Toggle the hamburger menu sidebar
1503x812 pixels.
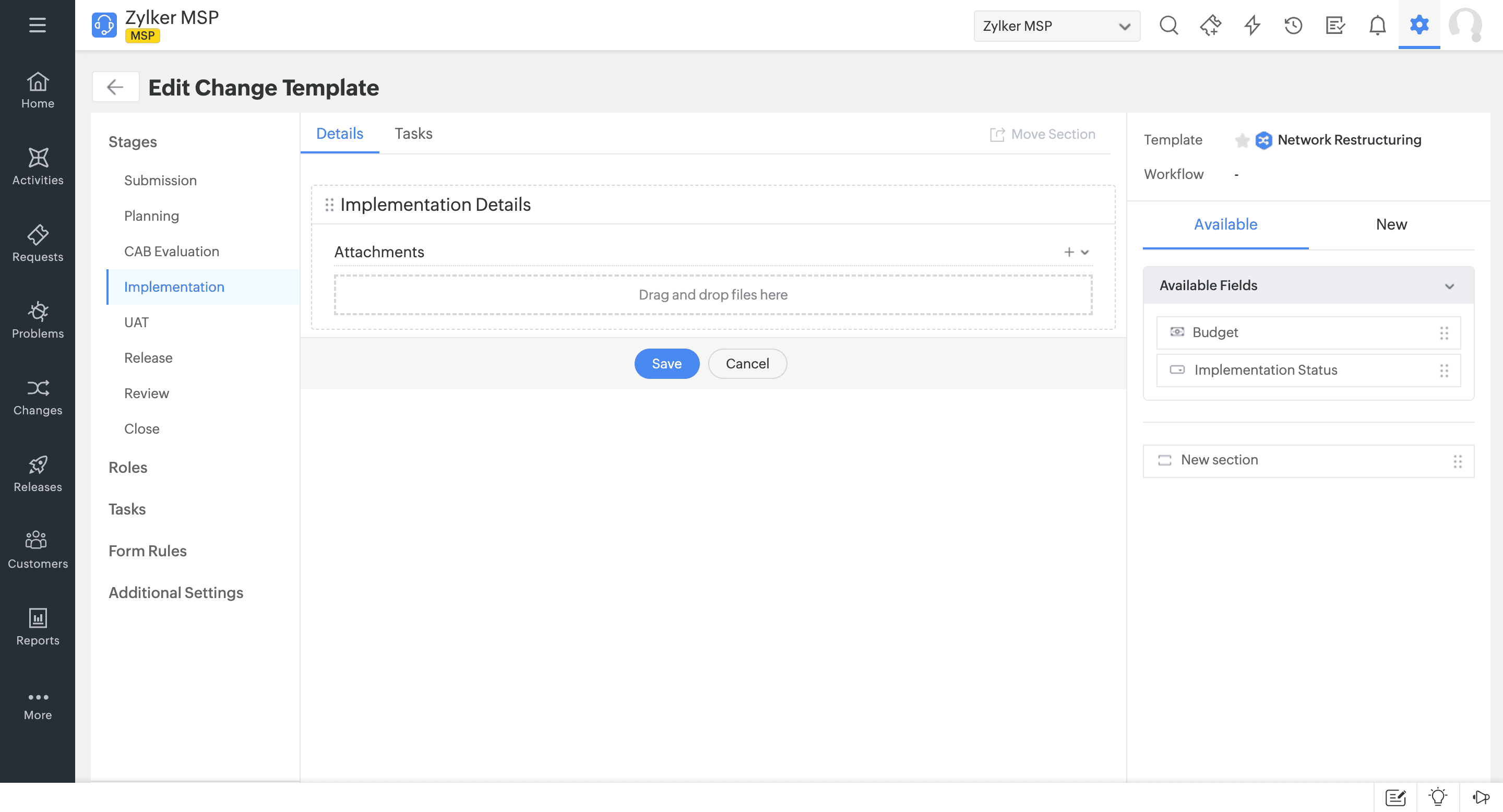(38, 25)
